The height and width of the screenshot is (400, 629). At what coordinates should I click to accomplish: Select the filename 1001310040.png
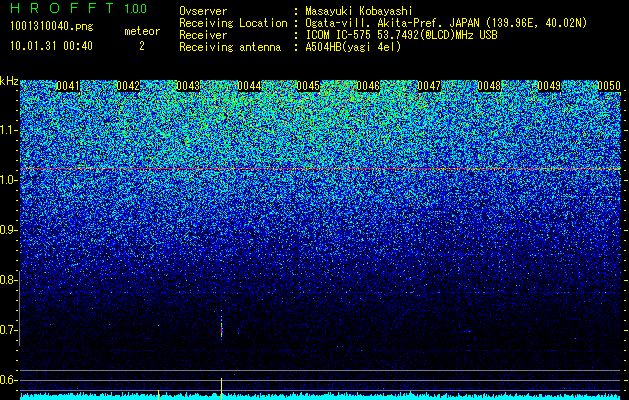pos(51,27)
